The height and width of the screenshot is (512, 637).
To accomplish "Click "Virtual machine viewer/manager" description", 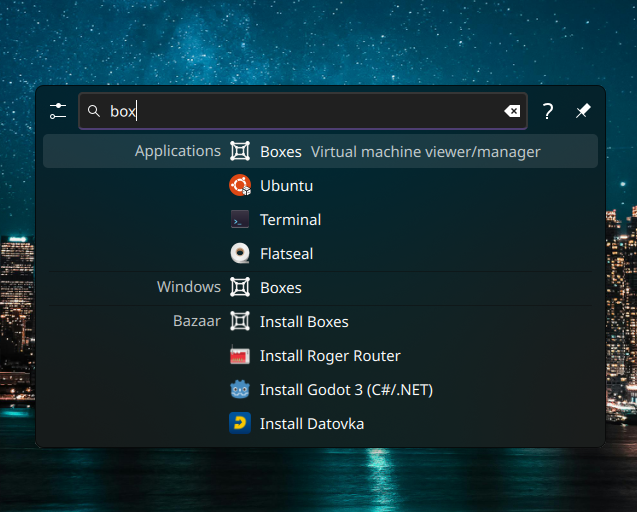I will 425,152.
